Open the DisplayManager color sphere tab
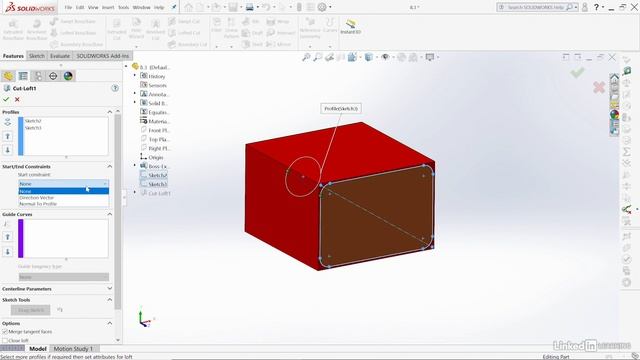640x360 pixels. click(68, 76)
